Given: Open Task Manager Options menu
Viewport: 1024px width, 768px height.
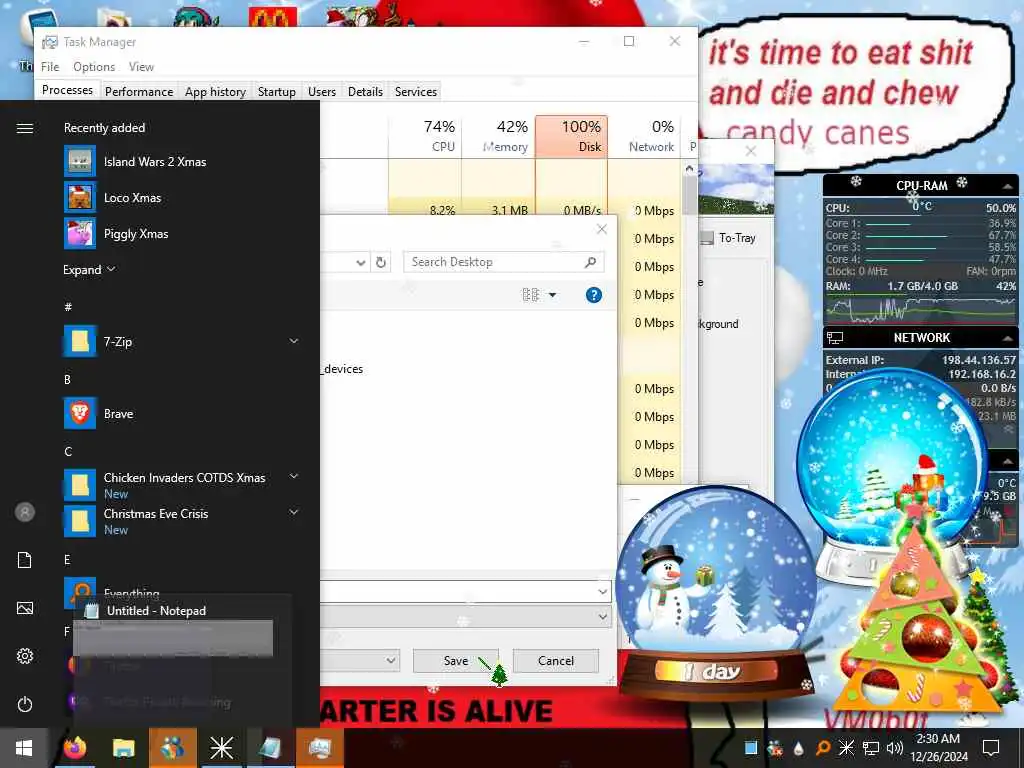Looking at the screenshot, I should [94, 67].
